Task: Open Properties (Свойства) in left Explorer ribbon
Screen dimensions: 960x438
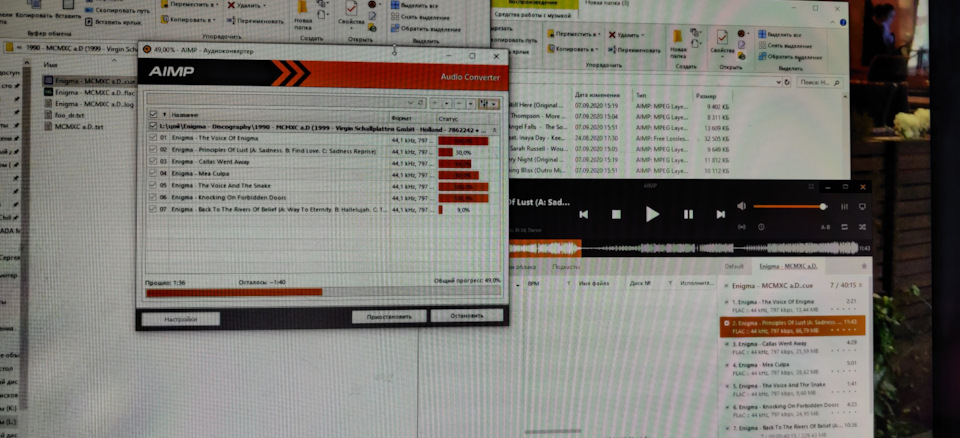Action: [x=351, y=15]
